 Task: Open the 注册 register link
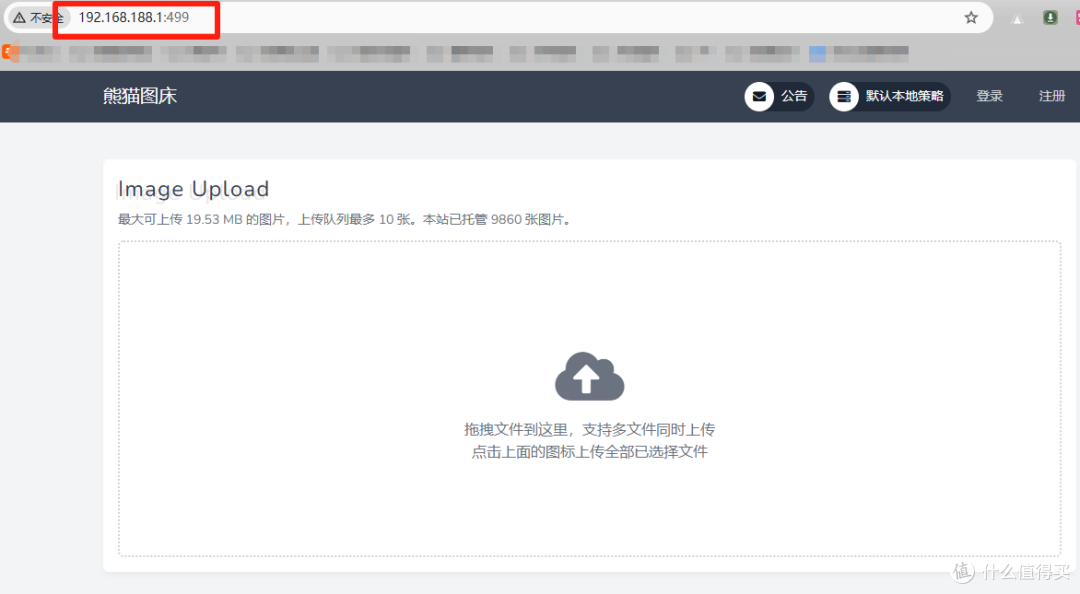point(1052,96)
